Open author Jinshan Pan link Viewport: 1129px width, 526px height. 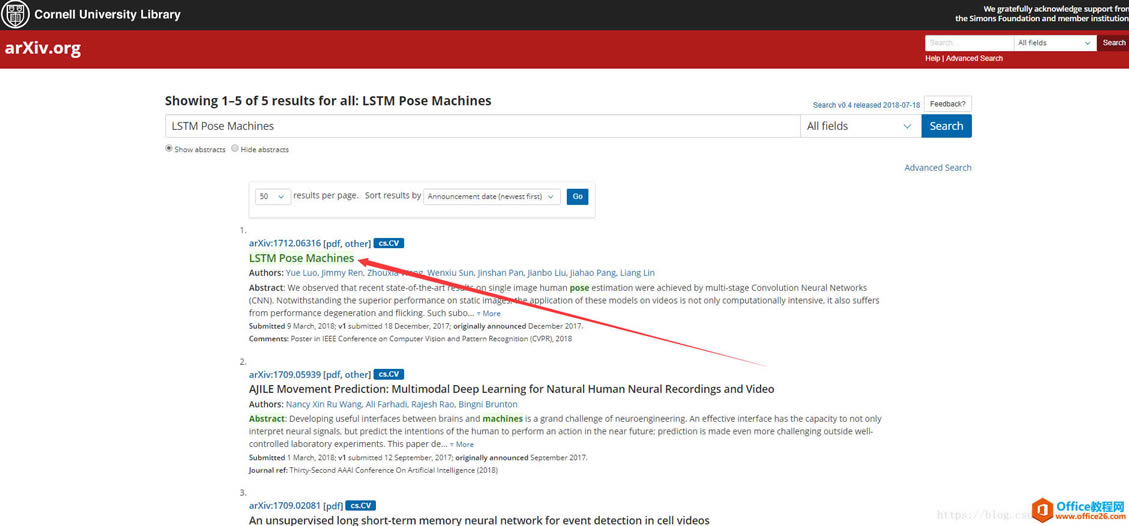click(501, 273)
